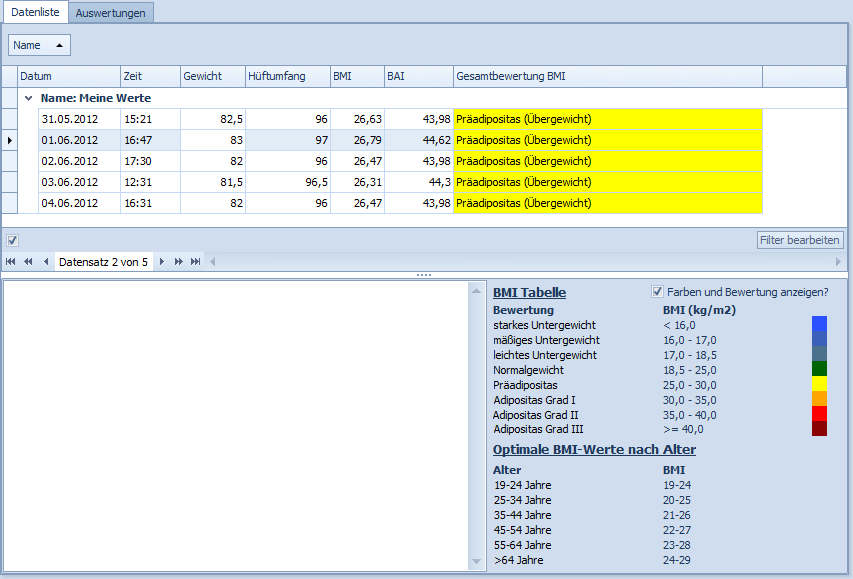Click the splitter dots between panels
Screen dimensions: 853x579
coord(424,275)
